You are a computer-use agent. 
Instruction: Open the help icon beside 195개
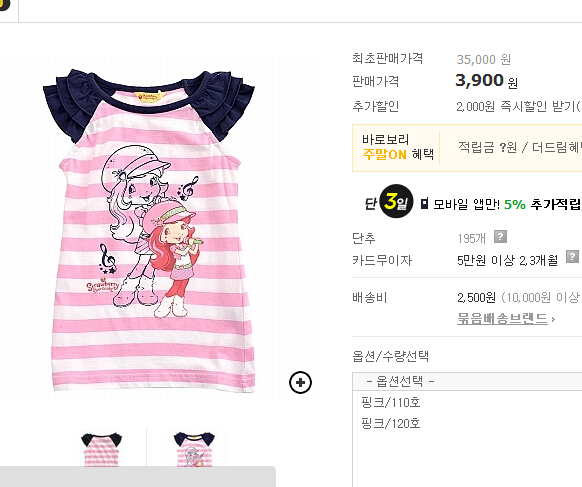click(500, 236)
